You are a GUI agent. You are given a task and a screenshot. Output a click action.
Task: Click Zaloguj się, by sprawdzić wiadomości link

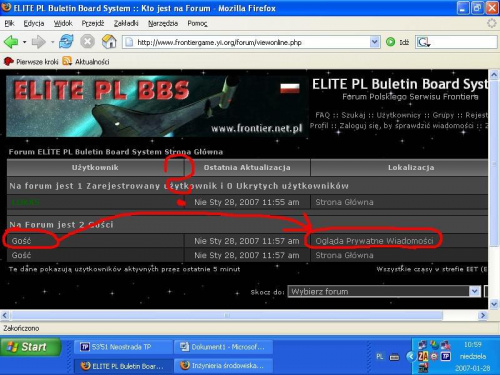point(406,126)
